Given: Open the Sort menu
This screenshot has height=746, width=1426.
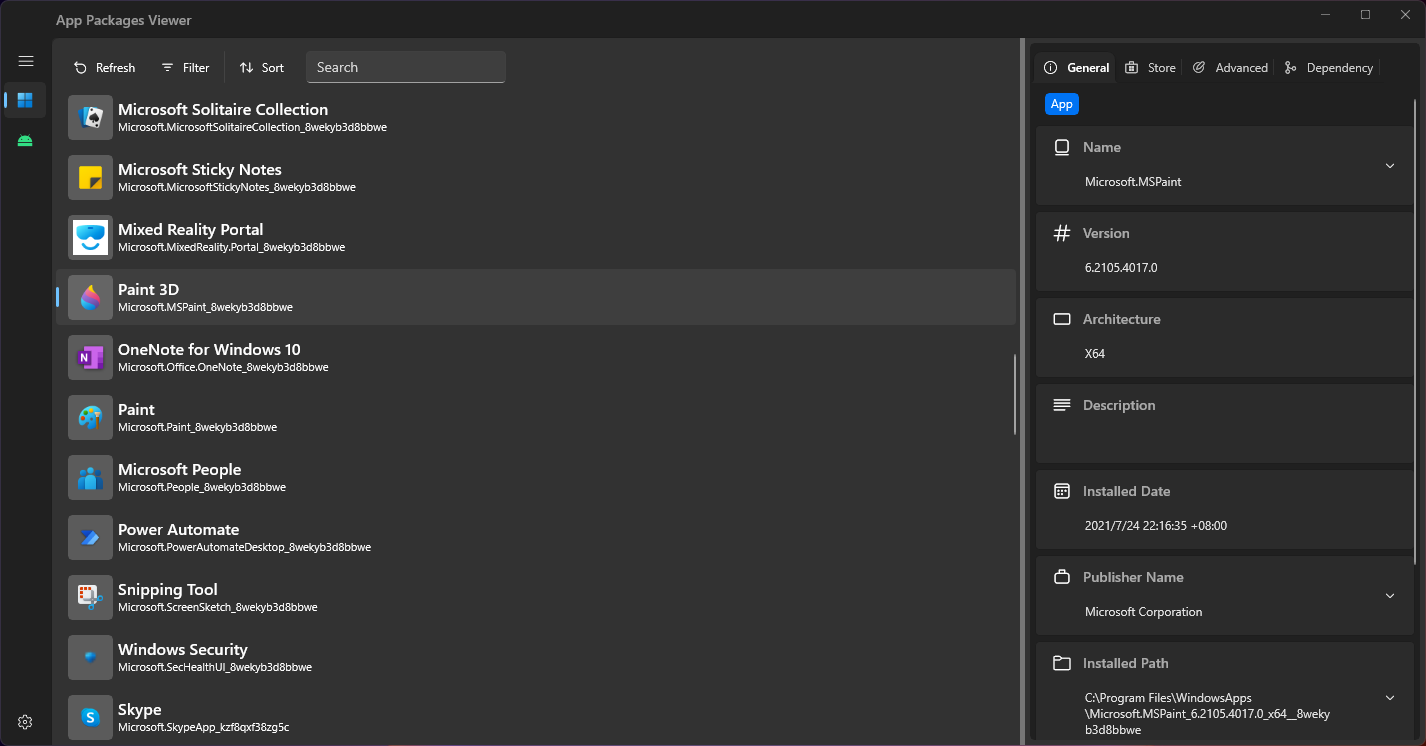Looking at the screenshot, I should [x=262, y=68].
